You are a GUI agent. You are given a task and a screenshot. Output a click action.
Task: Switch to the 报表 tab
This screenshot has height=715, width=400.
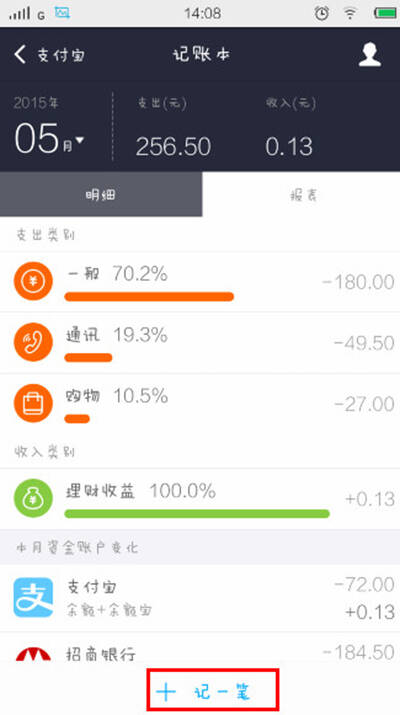[x=301, y=195]
